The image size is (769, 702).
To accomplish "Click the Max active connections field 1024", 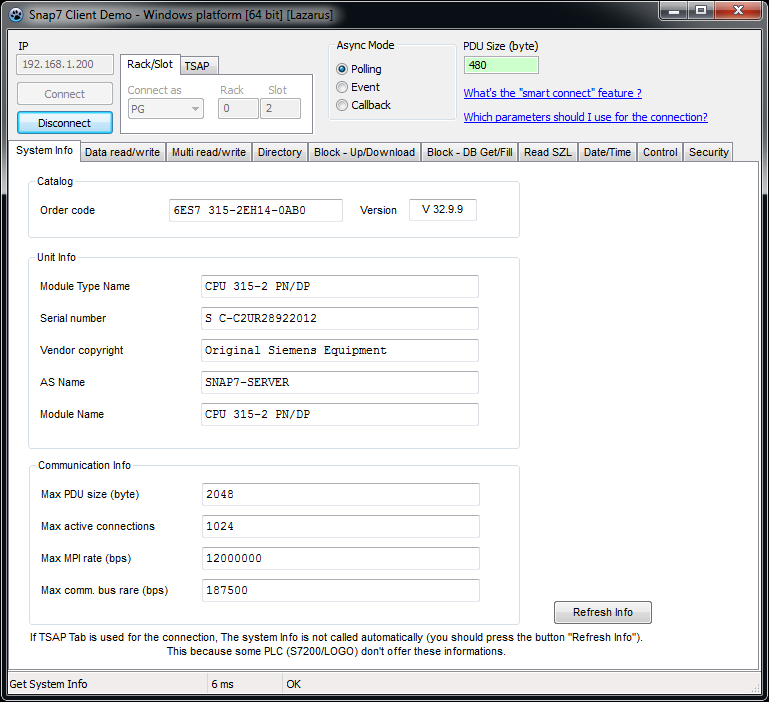I will [340, 526].
